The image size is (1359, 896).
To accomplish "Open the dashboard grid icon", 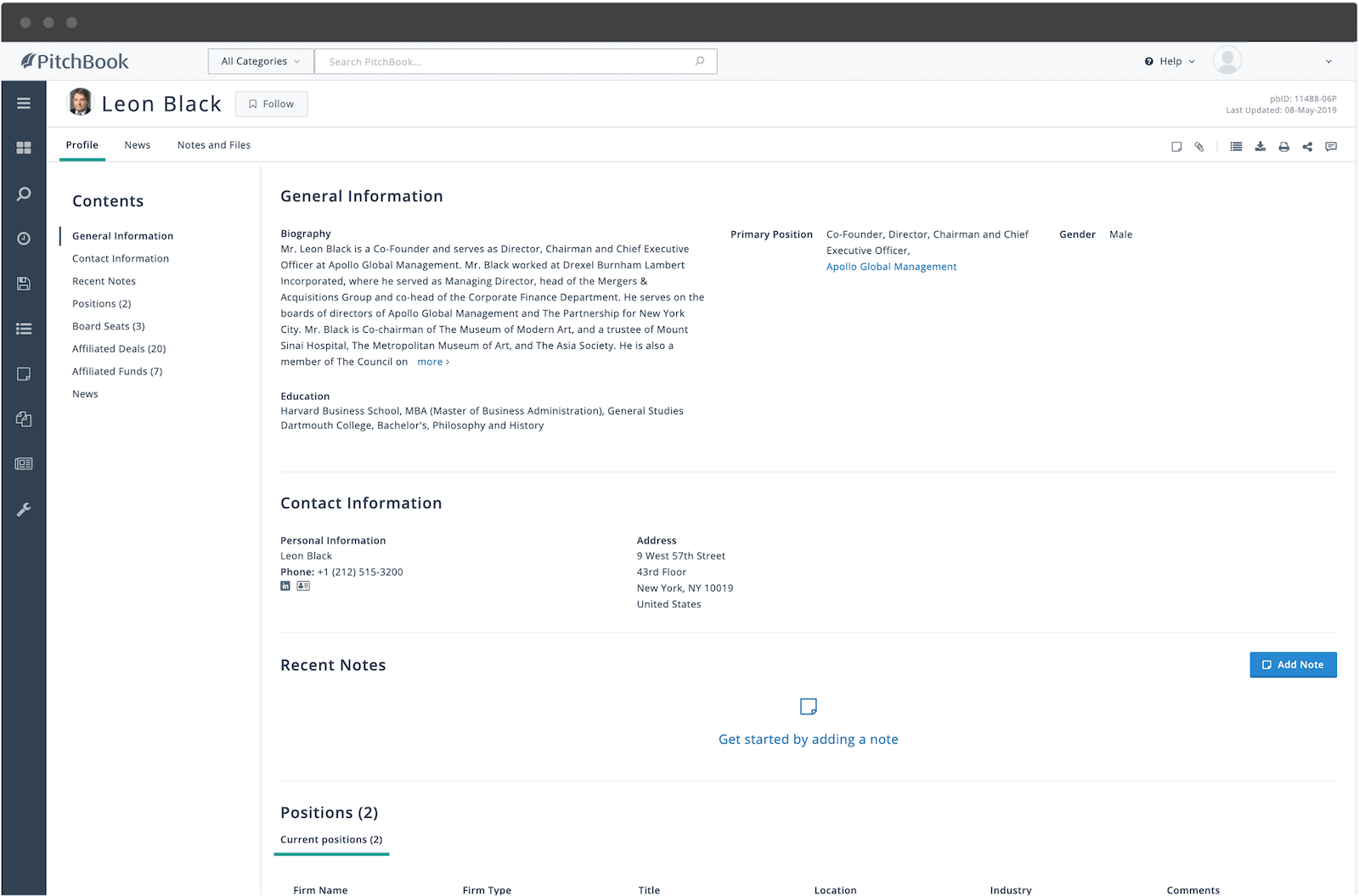I will coord(24,148).
